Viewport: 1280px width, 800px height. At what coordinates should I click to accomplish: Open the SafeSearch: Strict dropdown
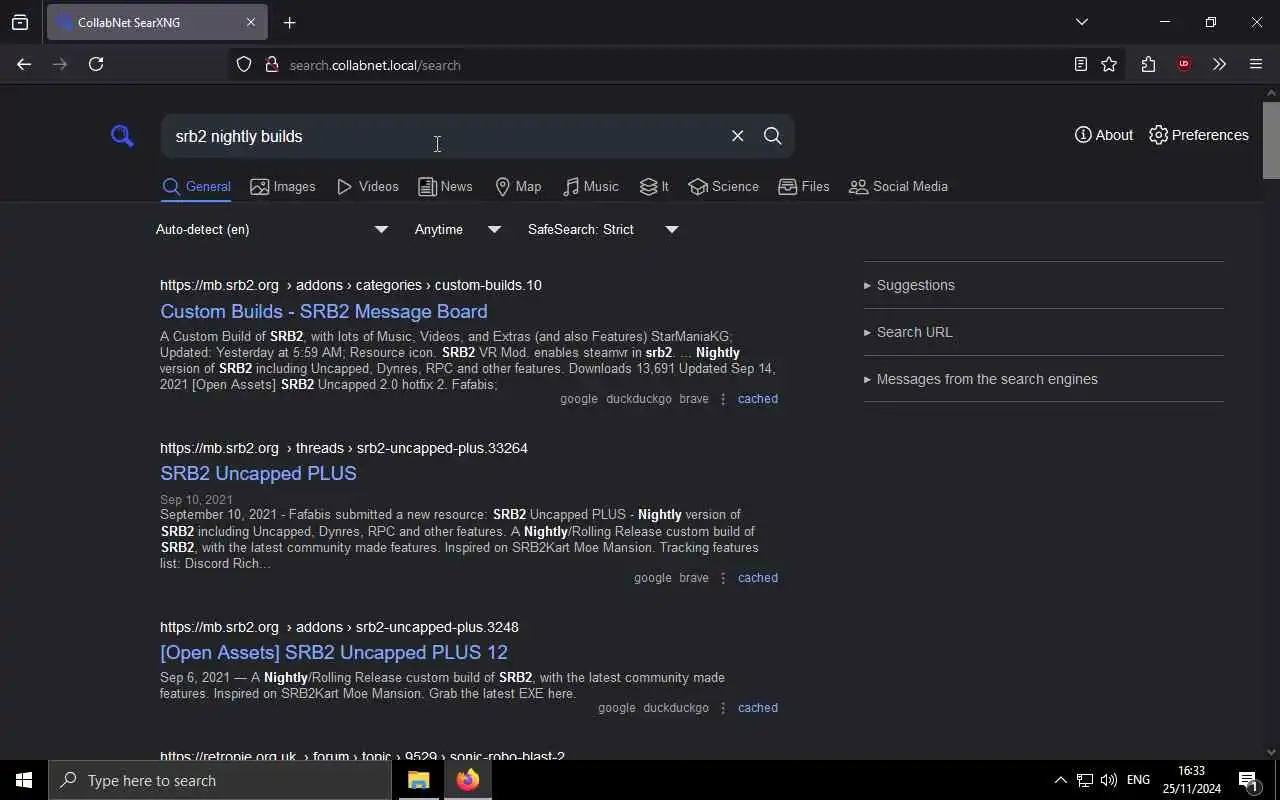click(x=603, y=229)
